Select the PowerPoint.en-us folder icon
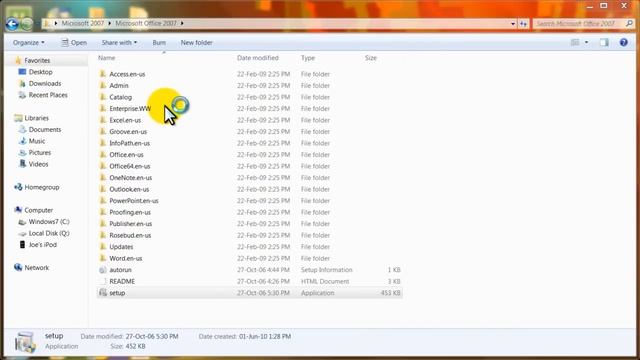This screenshot has width=640, height=360. click(x=103, y=200)
